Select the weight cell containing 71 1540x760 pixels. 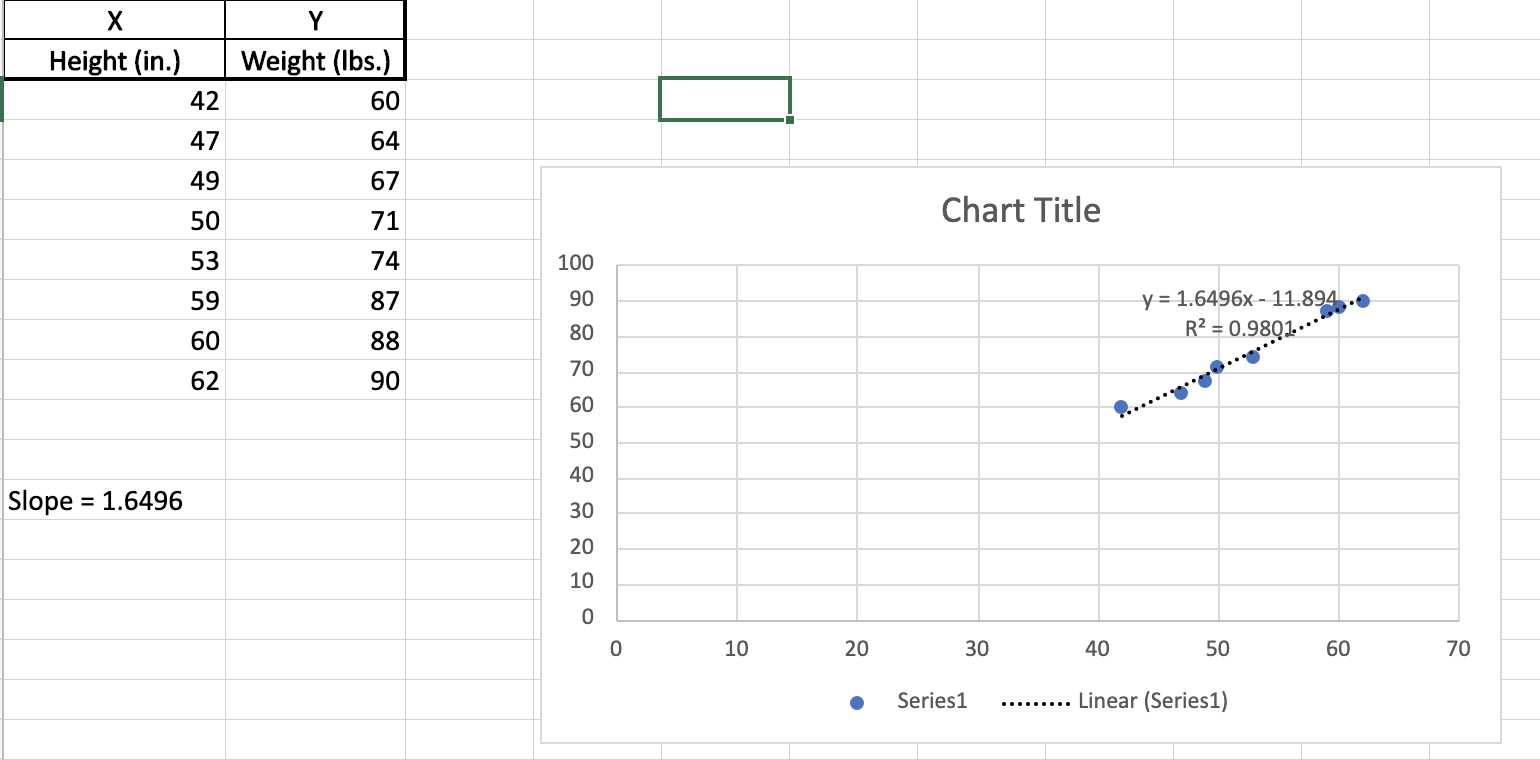point(315,220)
